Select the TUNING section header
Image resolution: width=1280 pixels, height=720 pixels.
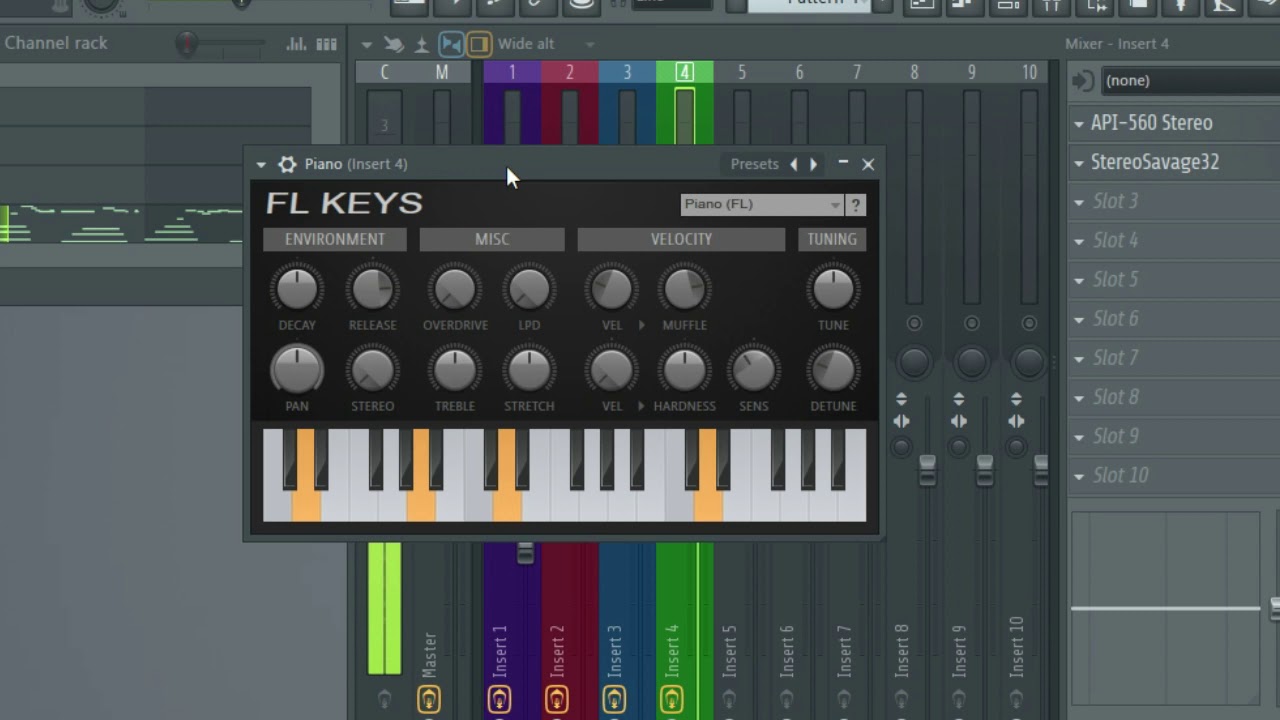pyautogui.click(x=832, y=239)
